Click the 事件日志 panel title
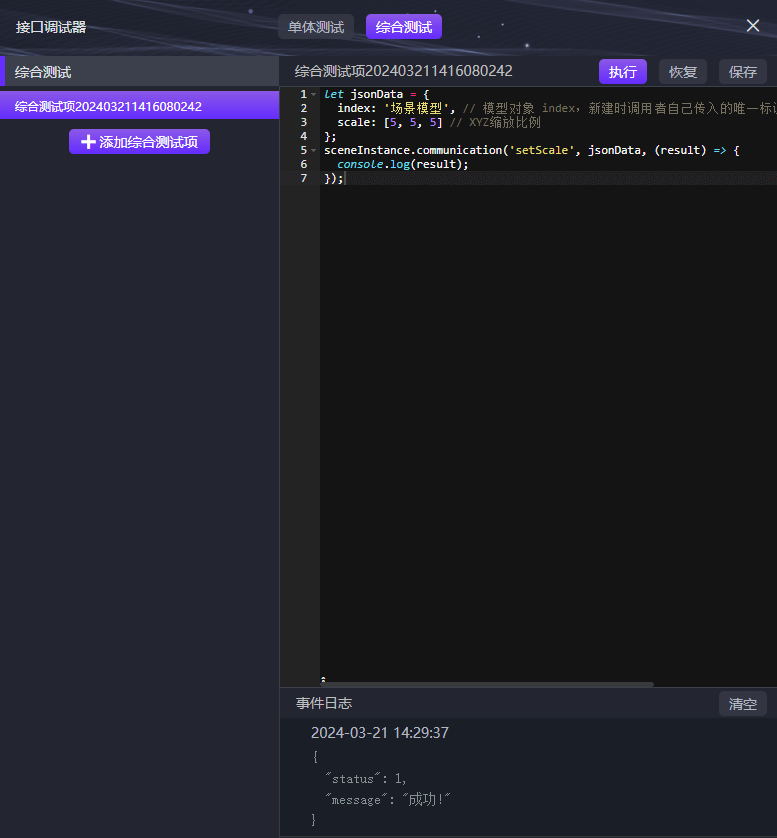Viewport: 777px width, 838px height. point(324,703)
